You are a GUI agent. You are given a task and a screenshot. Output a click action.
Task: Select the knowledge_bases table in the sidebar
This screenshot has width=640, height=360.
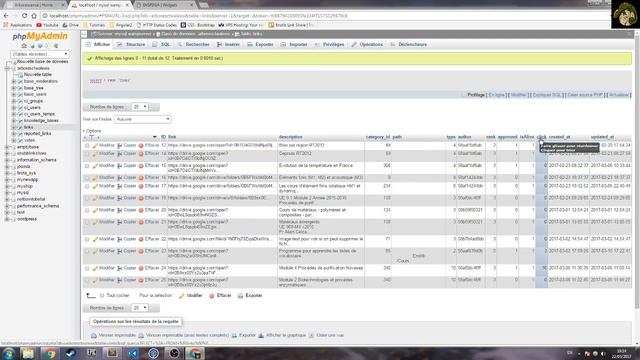41,121
